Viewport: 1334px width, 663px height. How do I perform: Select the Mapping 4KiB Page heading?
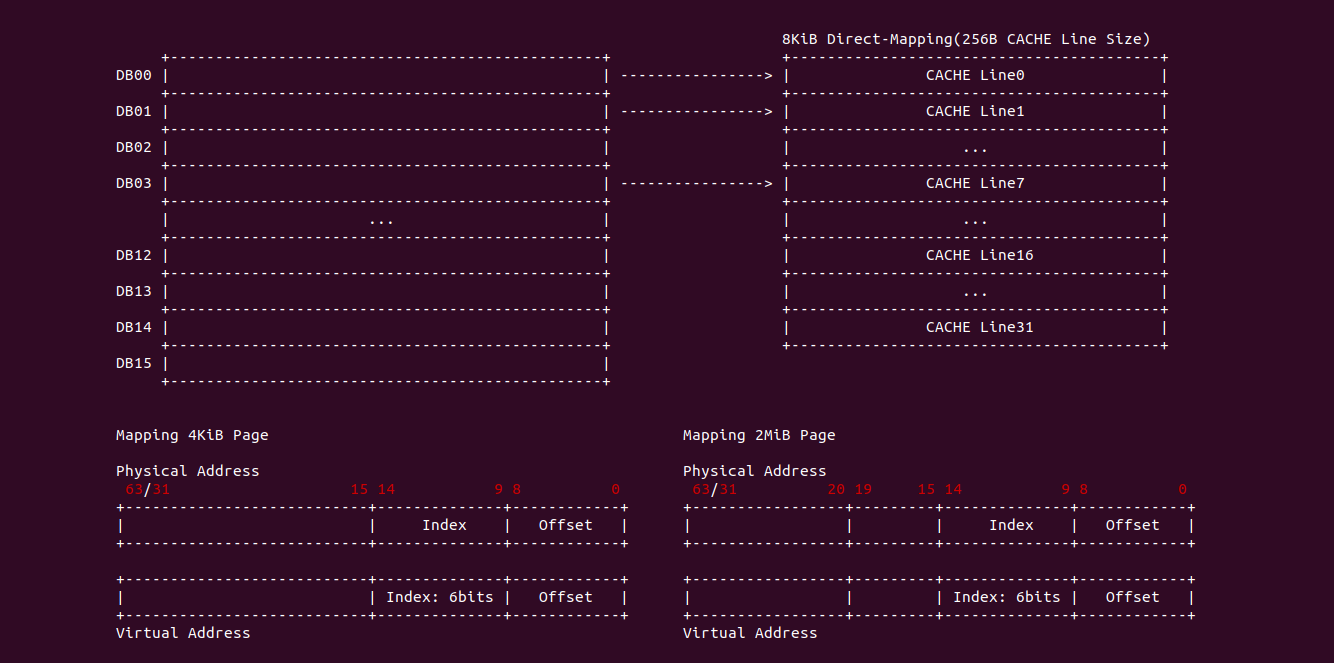tap(192, 435)
